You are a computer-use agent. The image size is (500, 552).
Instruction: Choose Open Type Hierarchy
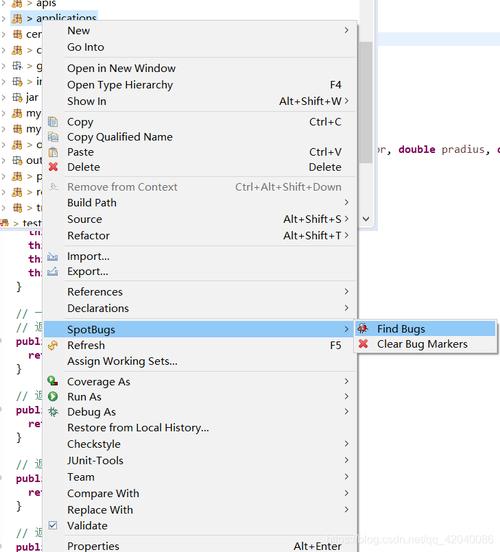120,85
